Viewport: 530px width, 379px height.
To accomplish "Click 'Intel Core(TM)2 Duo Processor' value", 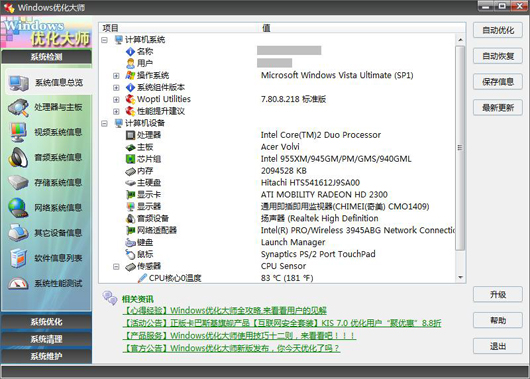I will tap(321, 135).
